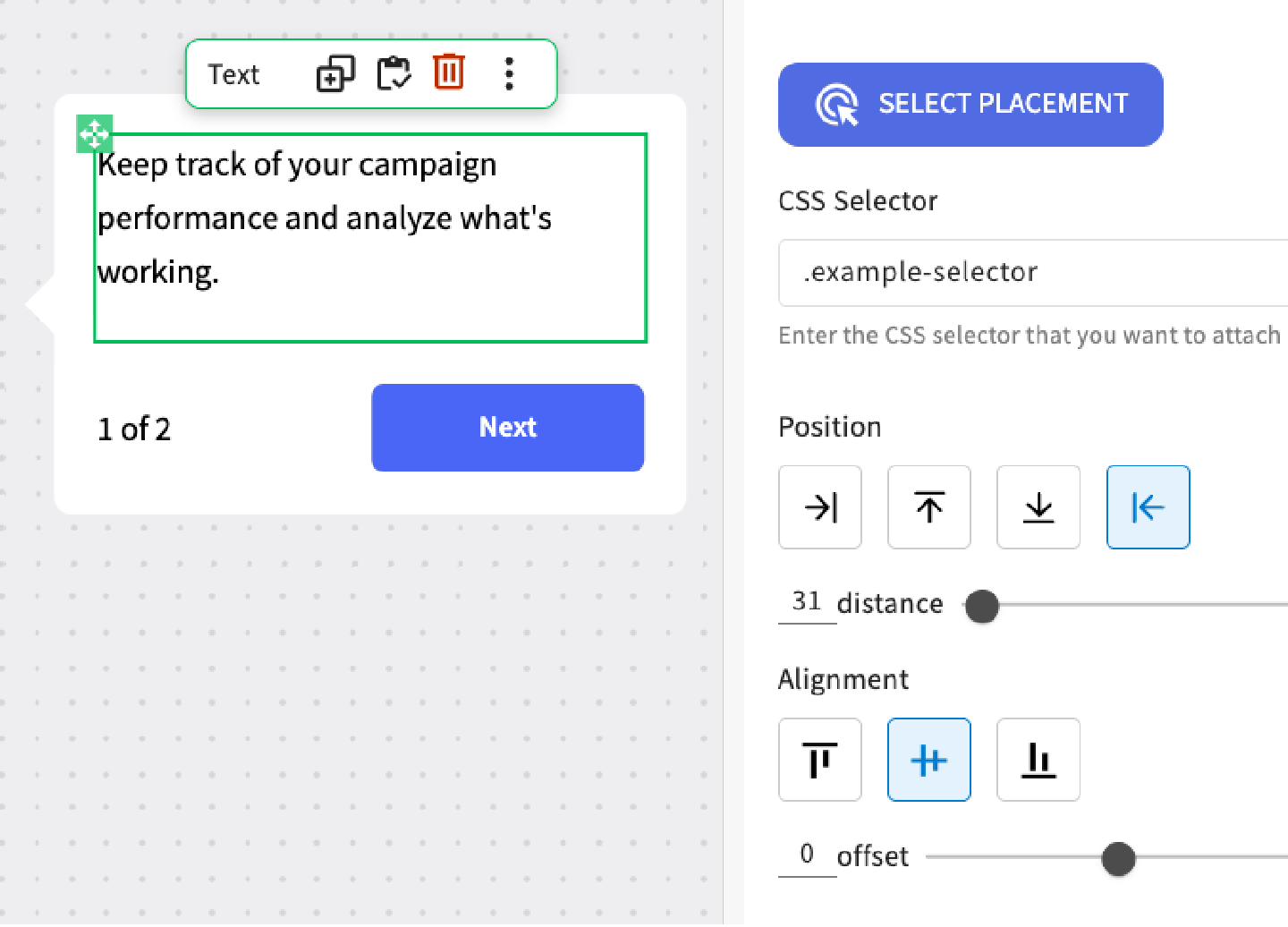Choose center alignment icon
The width and height of the screenshot is (1288, 927).
[929, 760]
